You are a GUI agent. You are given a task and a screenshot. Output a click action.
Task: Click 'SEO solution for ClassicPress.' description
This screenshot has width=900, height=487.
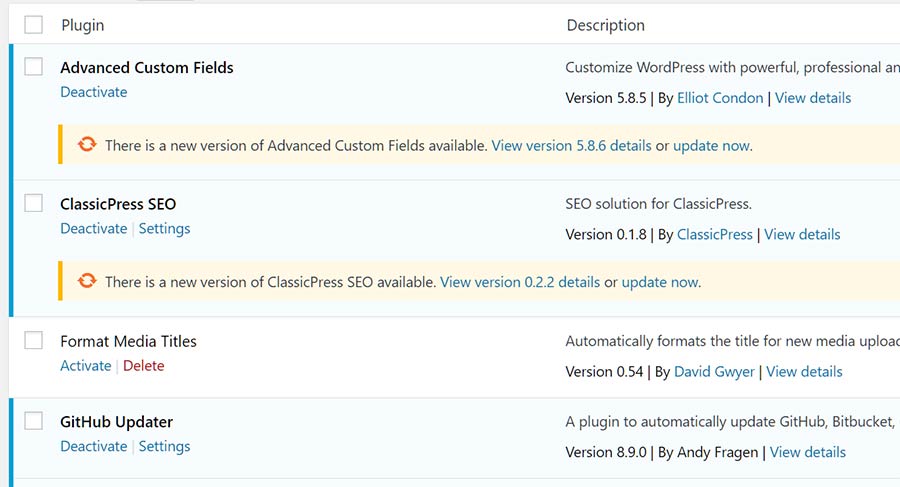pyautogui.click(x=658, y=204)
